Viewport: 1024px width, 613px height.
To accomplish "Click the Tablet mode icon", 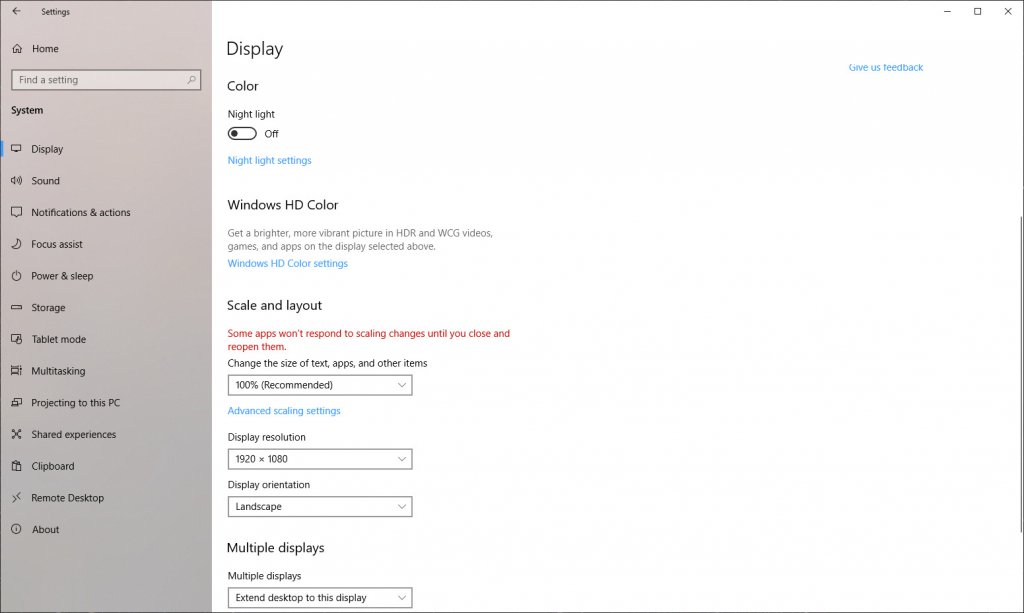I will 16,339.
